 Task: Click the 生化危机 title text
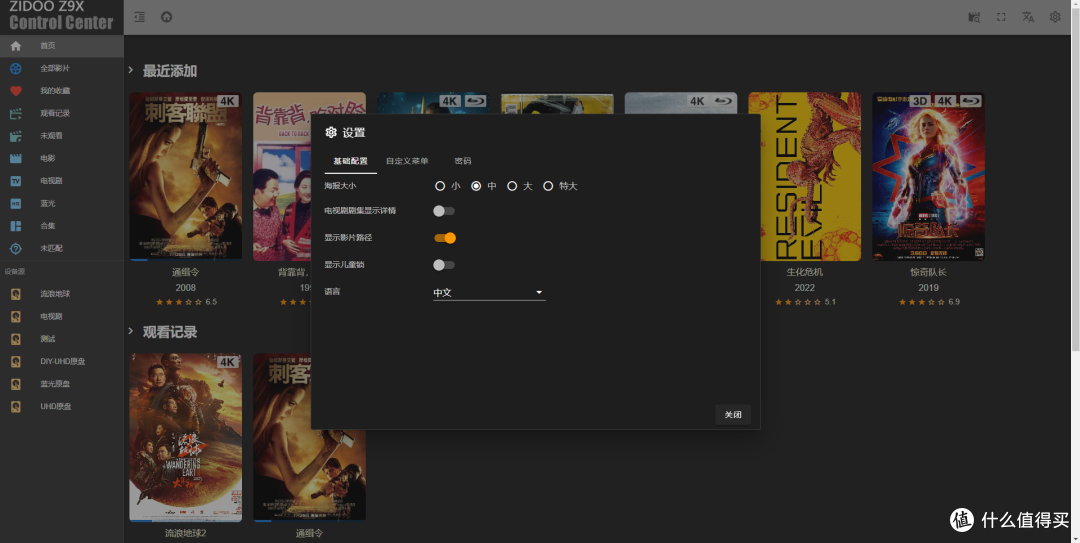pos(804,272)
